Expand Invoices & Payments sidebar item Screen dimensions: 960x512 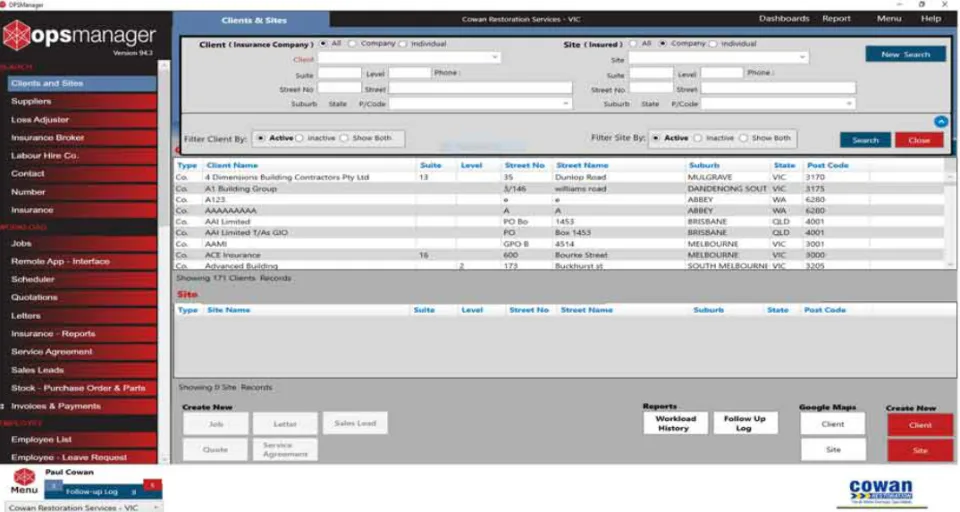(x=3, y=406)
